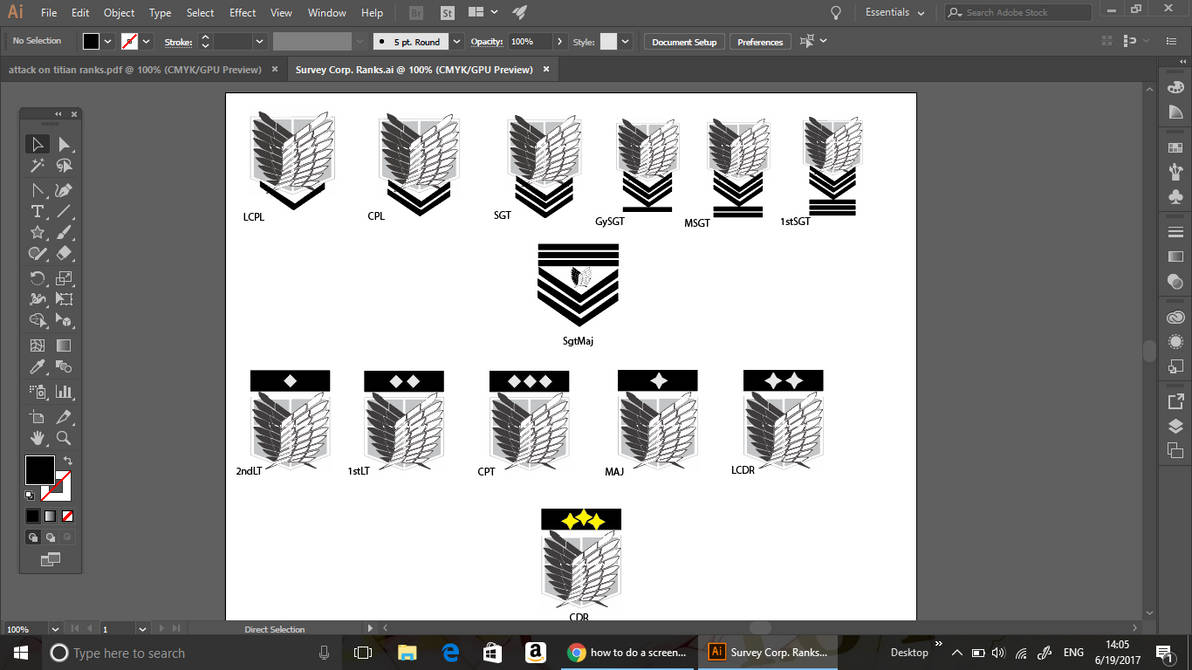Open the stroke color dropdown in control bar
The image size is (1192, 670).
coord(146,42)
